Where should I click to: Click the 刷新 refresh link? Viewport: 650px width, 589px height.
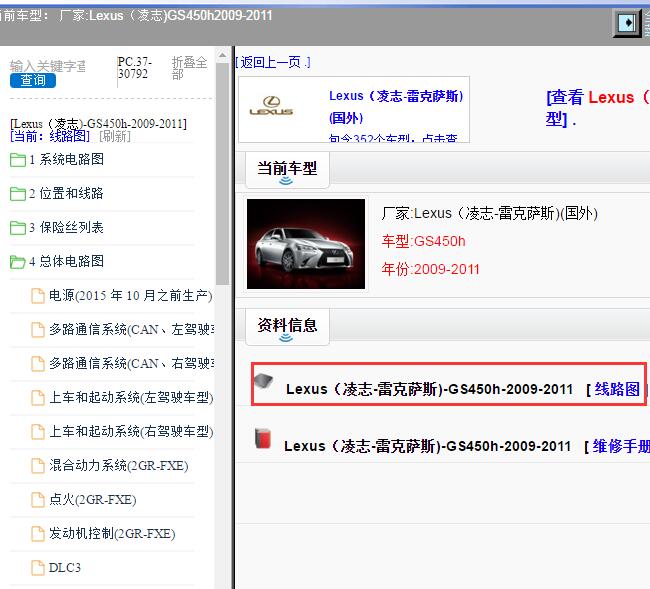click(115, 136)
